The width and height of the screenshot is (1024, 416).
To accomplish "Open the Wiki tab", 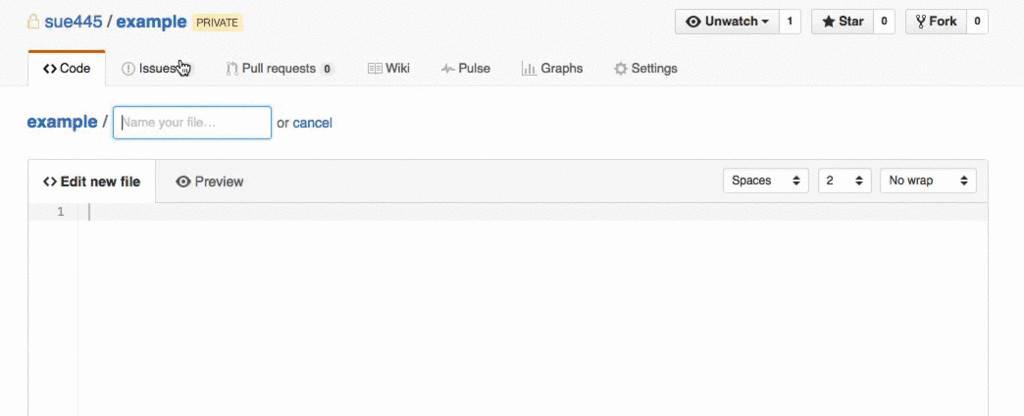I will [x=389, y=69].
